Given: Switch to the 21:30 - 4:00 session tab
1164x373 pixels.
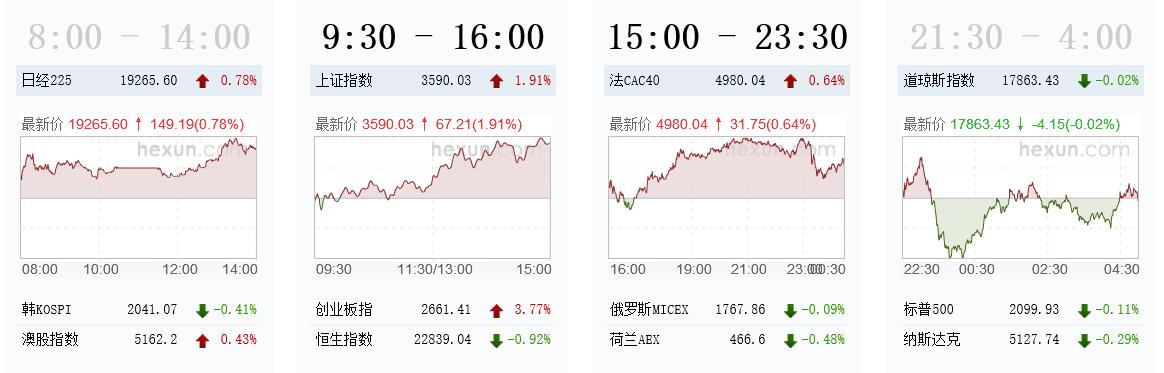Looking at the screenshot, I should click(x=1021, y=36).
